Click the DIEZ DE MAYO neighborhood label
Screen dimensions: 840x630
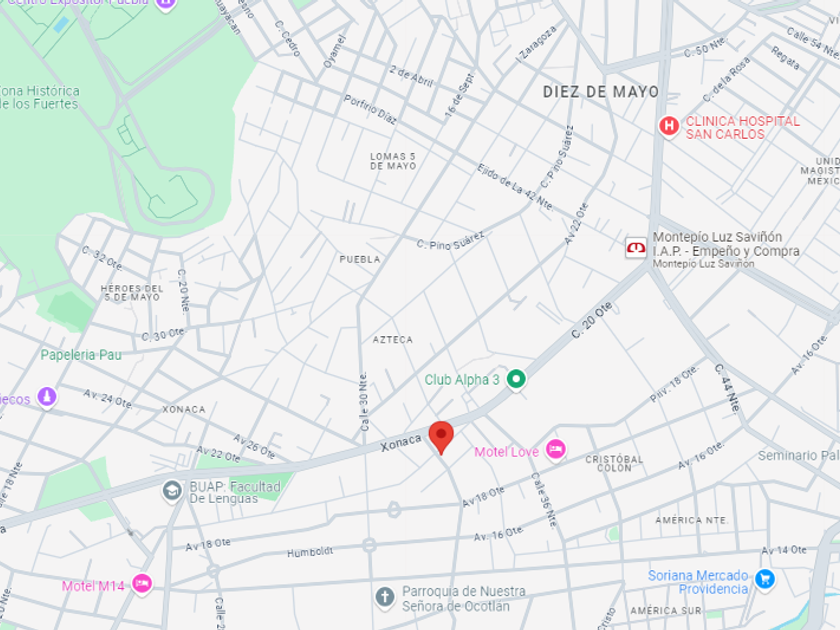coord(601,92)
